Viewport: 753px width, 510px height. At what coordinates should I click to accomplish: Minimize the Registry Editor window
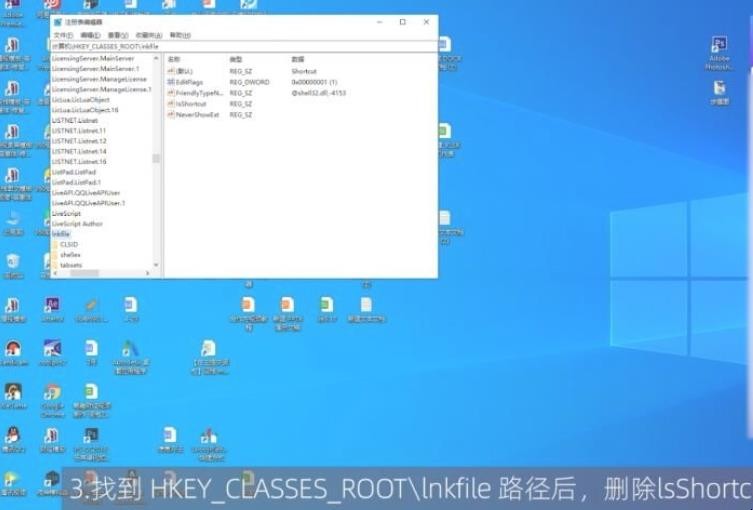coord(379,22)
